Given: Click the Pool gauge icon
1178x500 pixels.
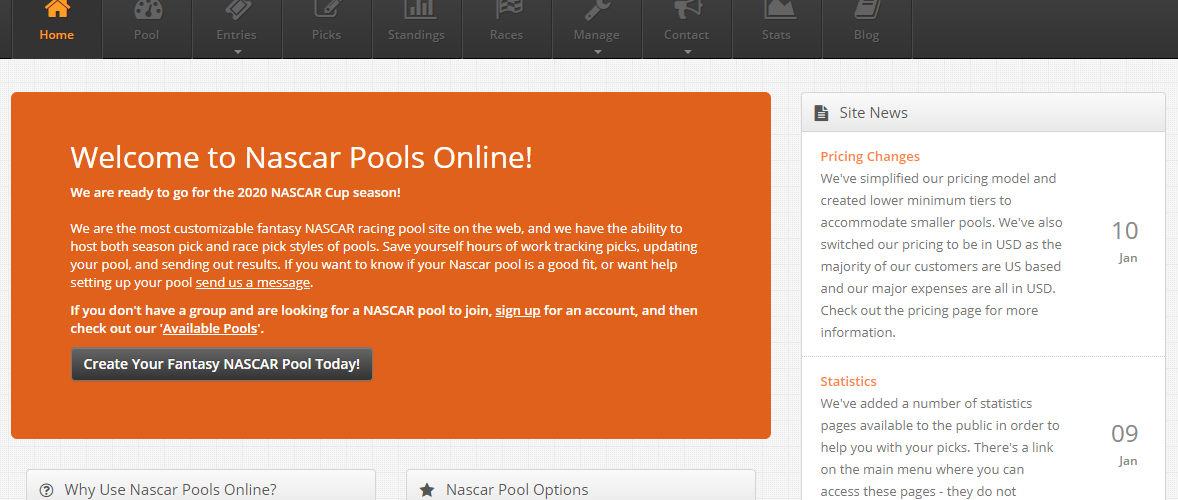Looking at the screenshot, I should point(147,8).
